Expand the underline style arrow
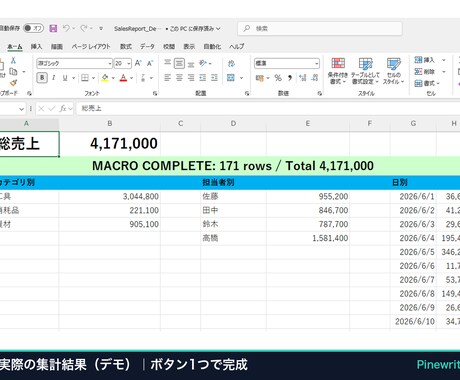The image size is (460, 380). [x=73, y=78]
